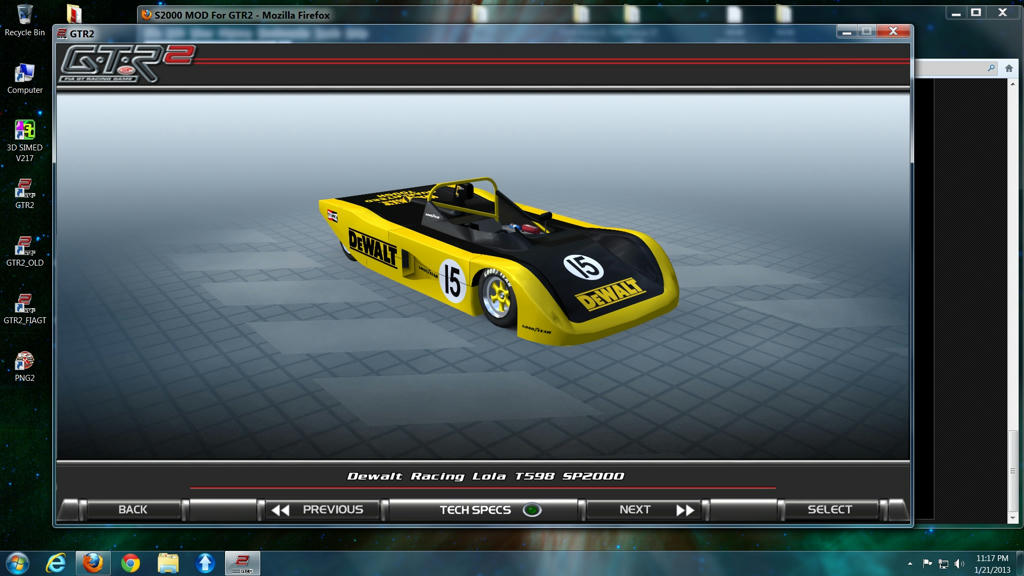Click the Dewalt Lola car preview

pyautogui.click(x=499, y=261)
